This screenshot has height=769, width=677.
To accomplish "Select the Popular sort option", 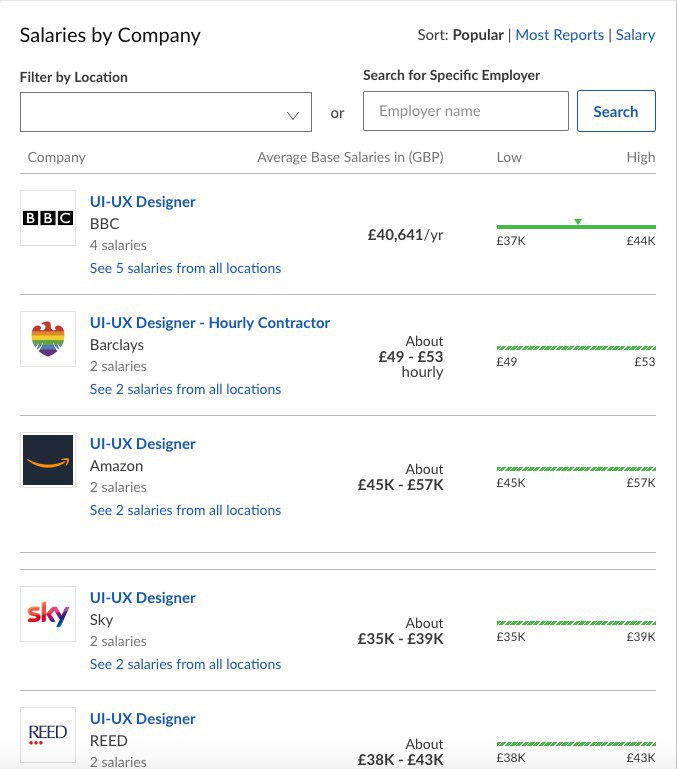I will pos(478,35).
